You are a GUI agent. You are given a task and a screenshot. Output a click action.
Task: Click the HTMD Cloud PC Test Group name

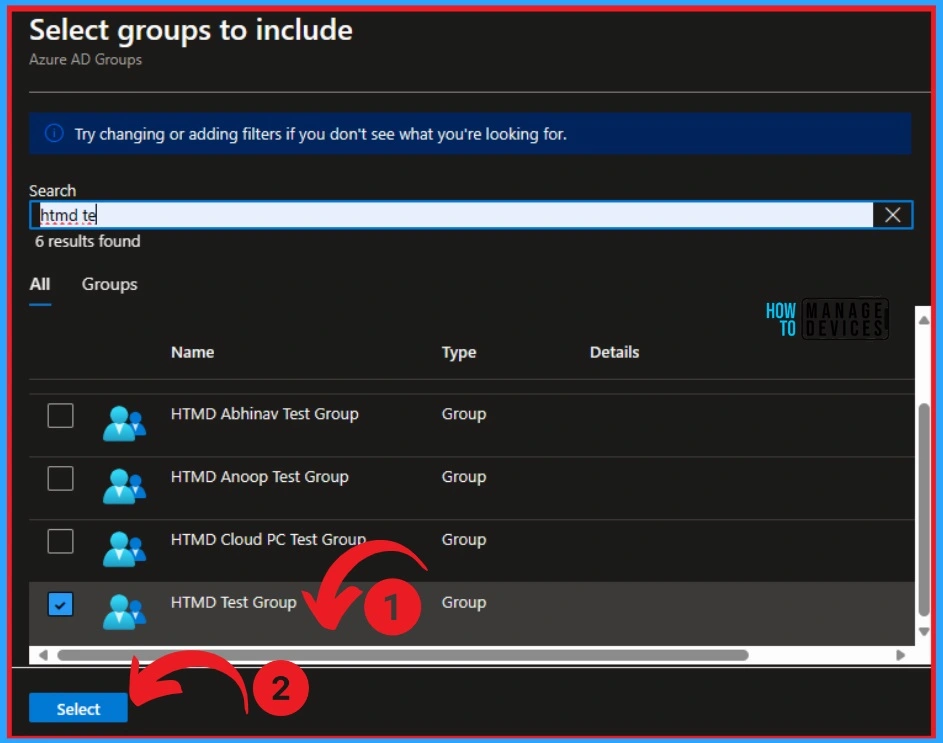pos(269,539)
